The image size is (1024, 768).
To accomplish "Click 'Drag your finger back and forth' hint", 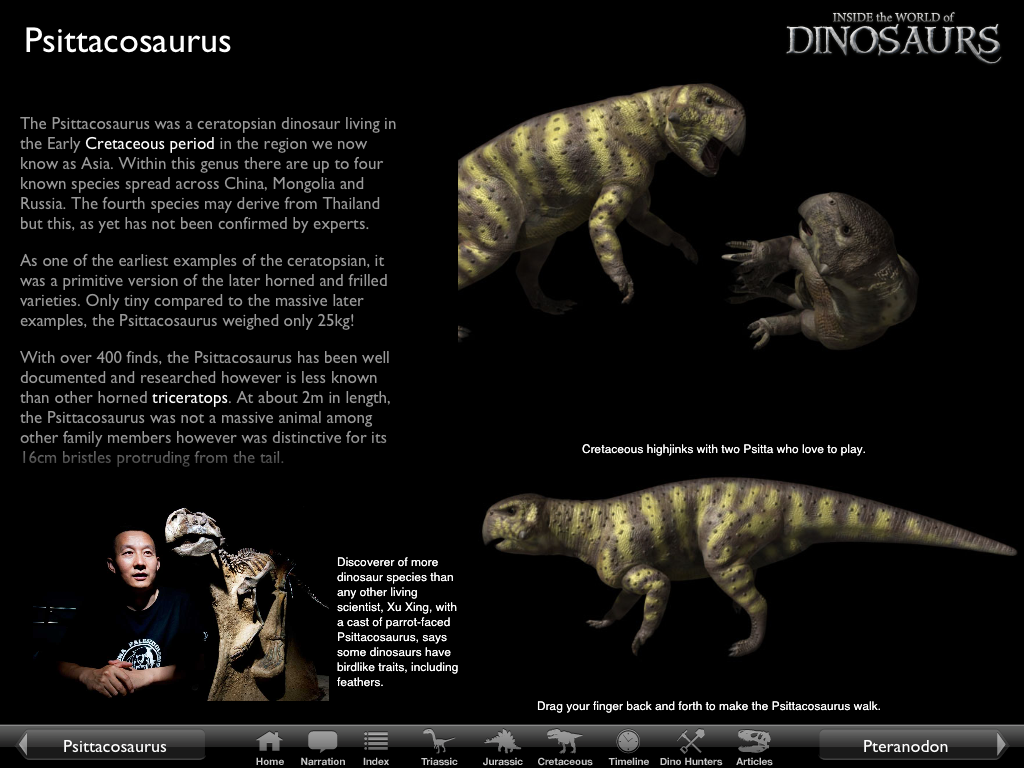I will [x=709, y=706].
